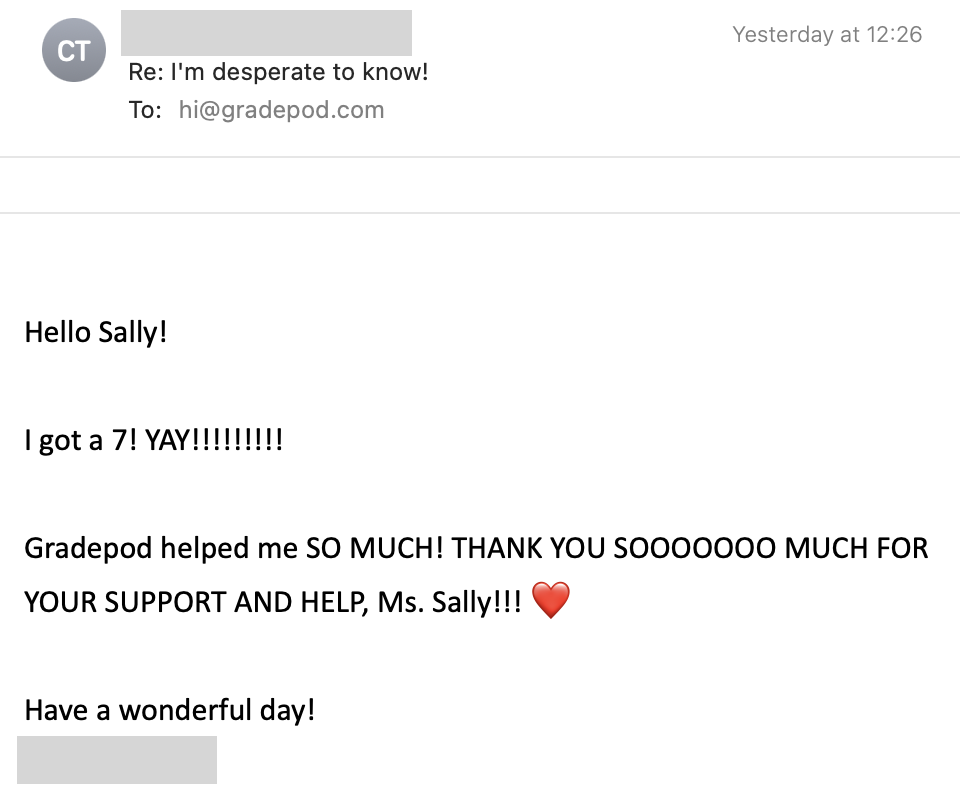The height and width of the screenshot is (792, 960).
Task: Click the empty band between header dividers
Action: [480, 185]
